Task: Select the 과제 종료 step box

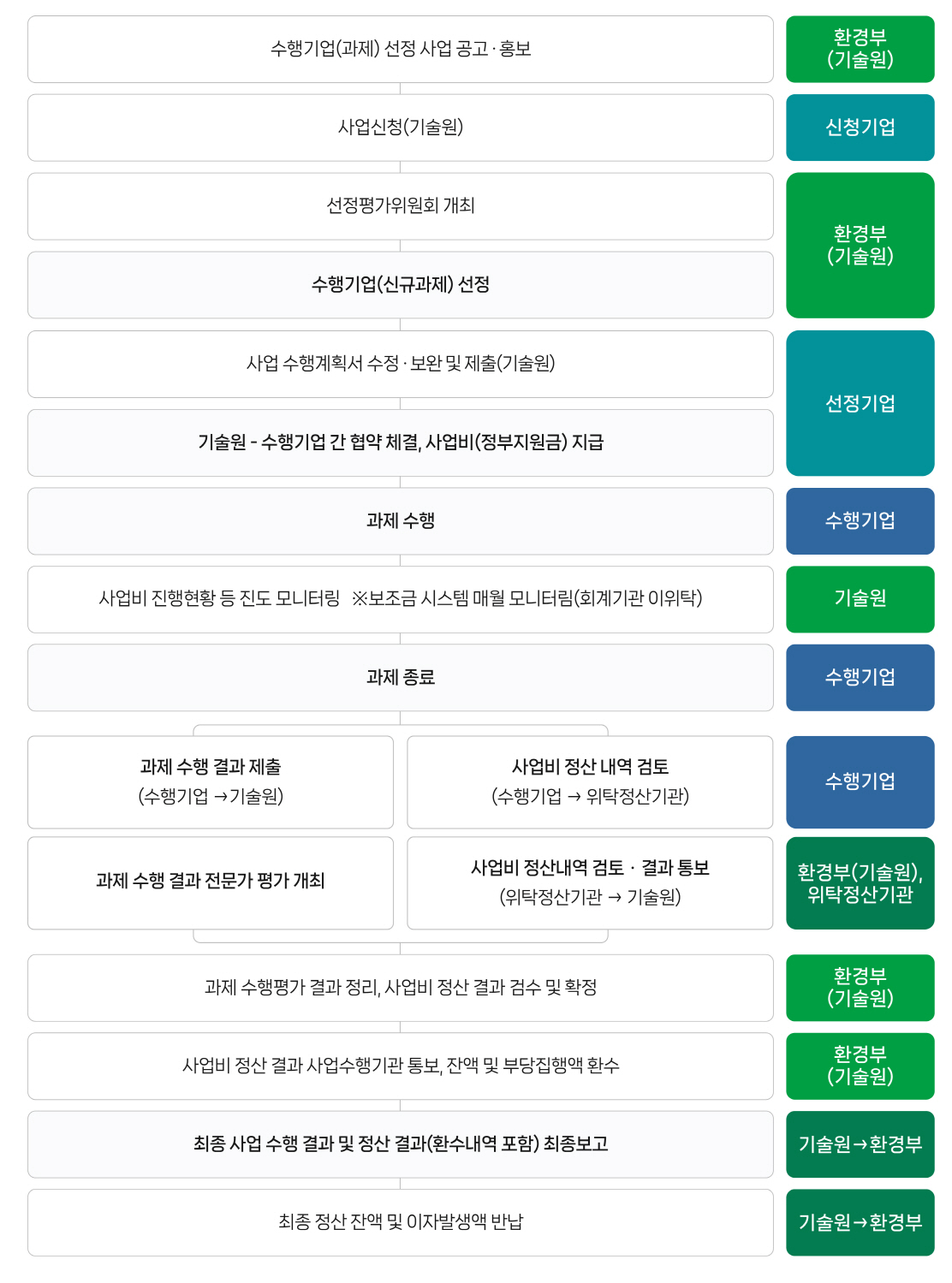Action: tap(401, 678)
